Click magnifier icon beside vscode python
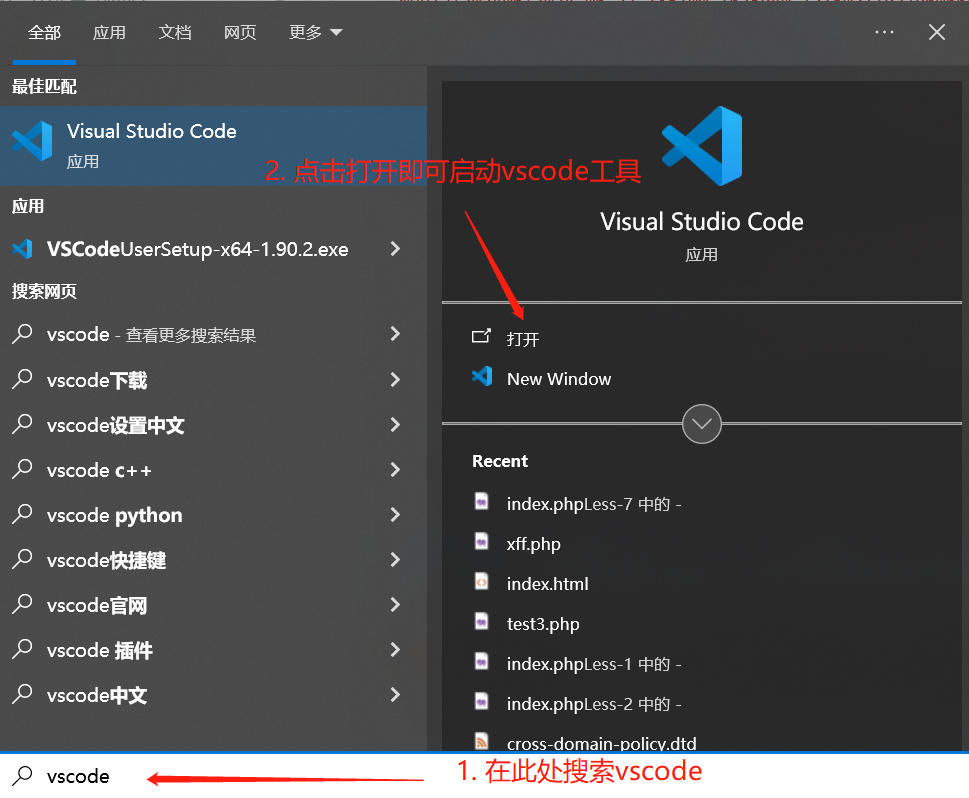This screenshot has height=798, width=969. tap(22, 514)
